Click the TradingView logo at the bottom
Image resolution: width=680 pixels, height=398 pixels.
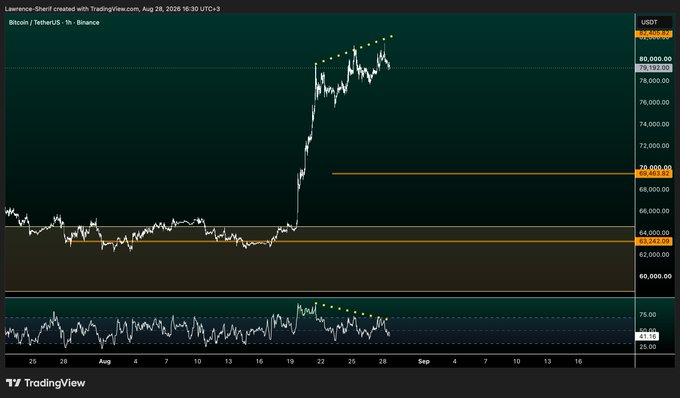46,383
